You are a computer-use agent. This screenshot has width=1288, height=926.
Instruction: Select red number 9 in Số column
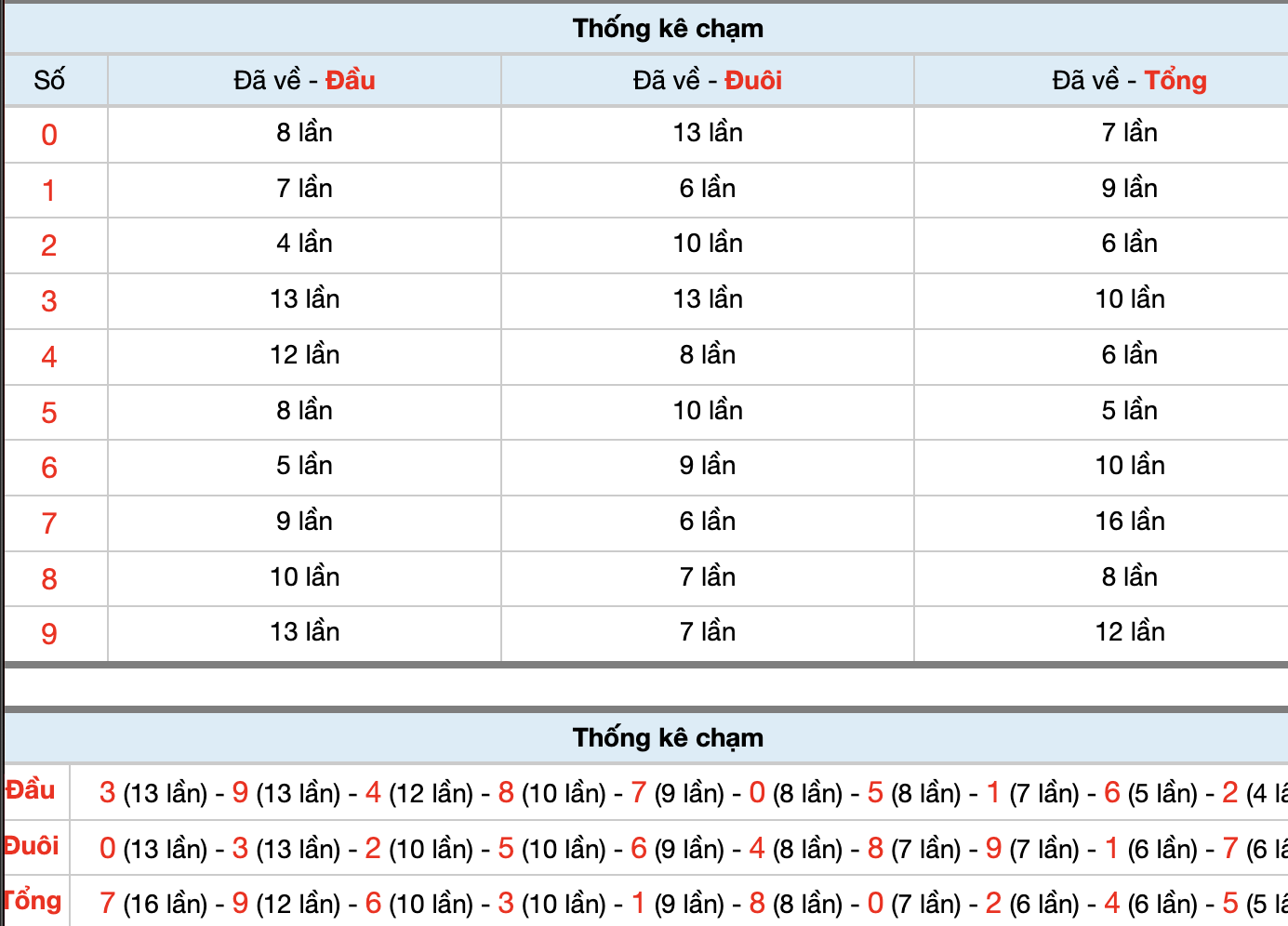[x=49, y=634]
